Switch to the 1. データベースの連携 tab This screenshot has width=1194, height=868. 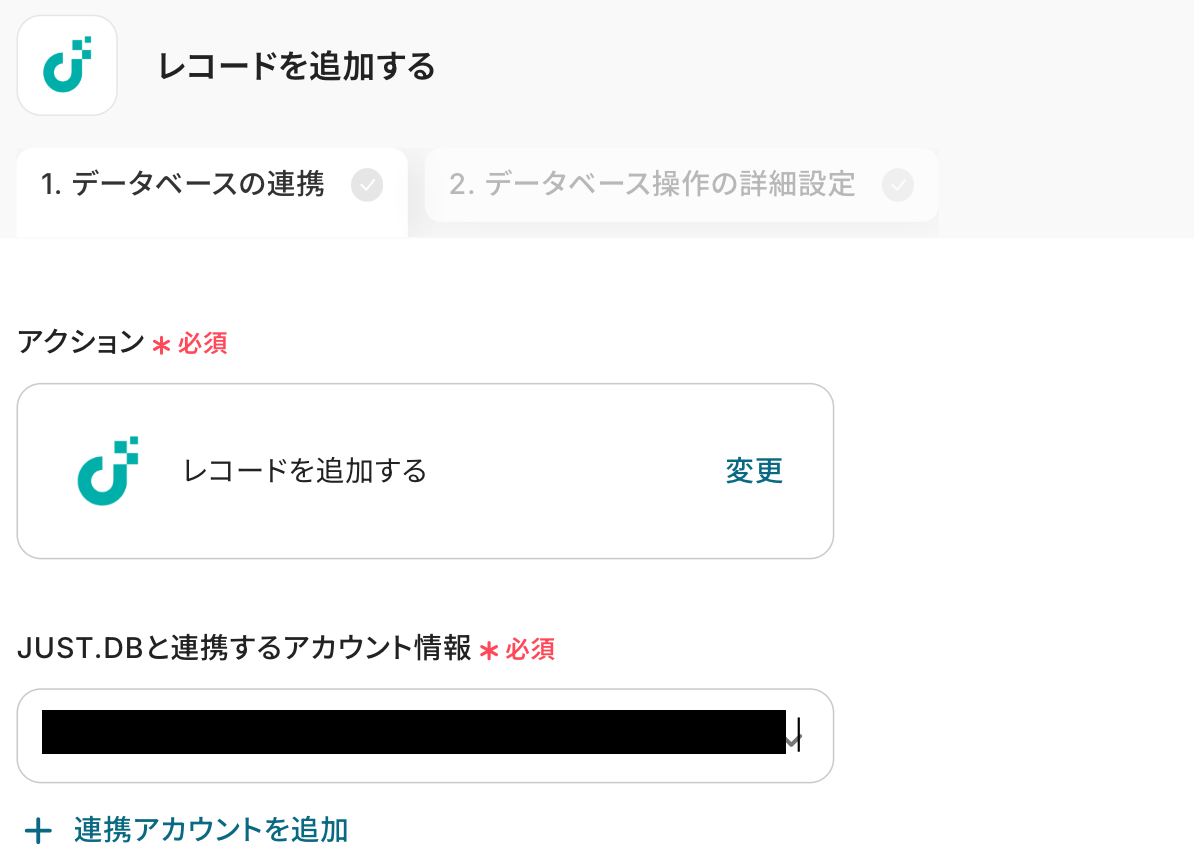183,185
